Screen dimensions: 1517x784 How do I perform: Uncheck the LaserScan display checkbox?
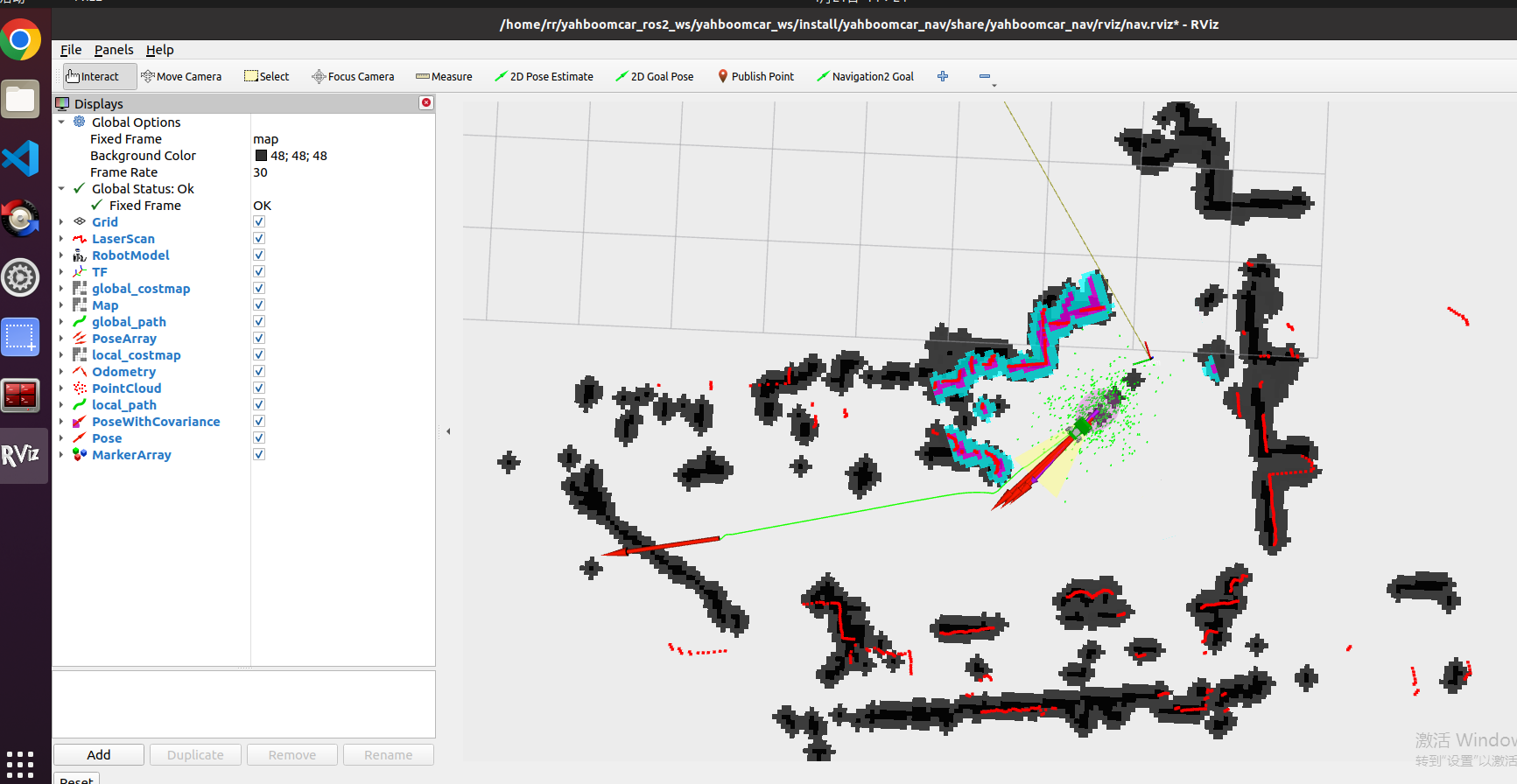click(x=259, y=239)
